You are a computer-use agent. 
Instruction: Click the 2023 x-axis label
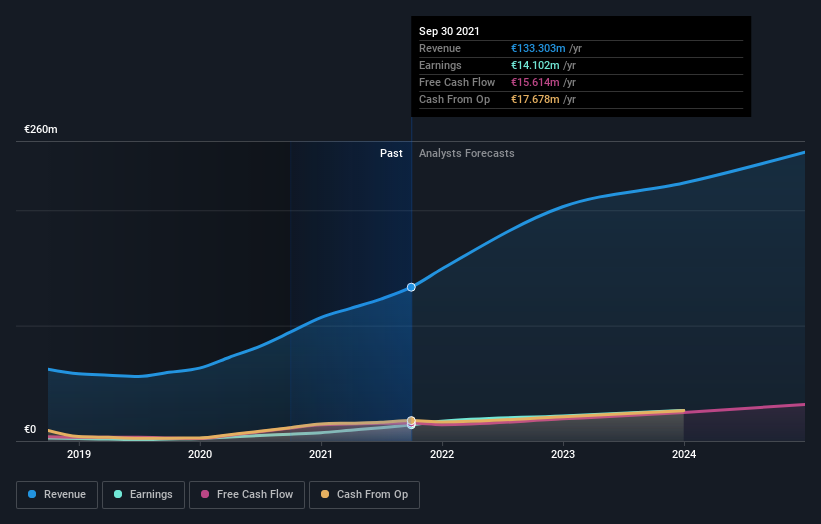click(563, 454)
